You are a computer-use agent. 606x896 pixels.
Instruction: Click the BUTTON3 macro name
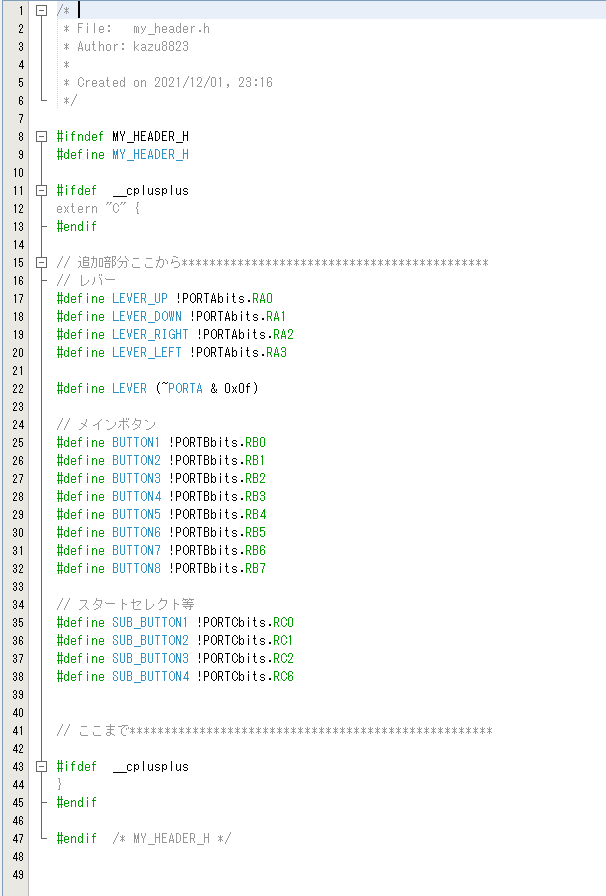click(136, 478)
